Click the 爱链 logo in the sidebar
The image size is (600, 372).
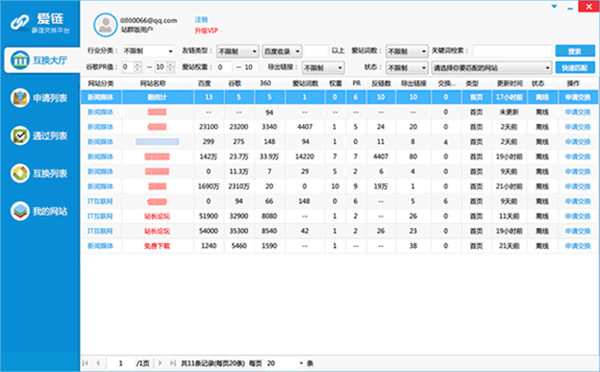tap(40, 23)
